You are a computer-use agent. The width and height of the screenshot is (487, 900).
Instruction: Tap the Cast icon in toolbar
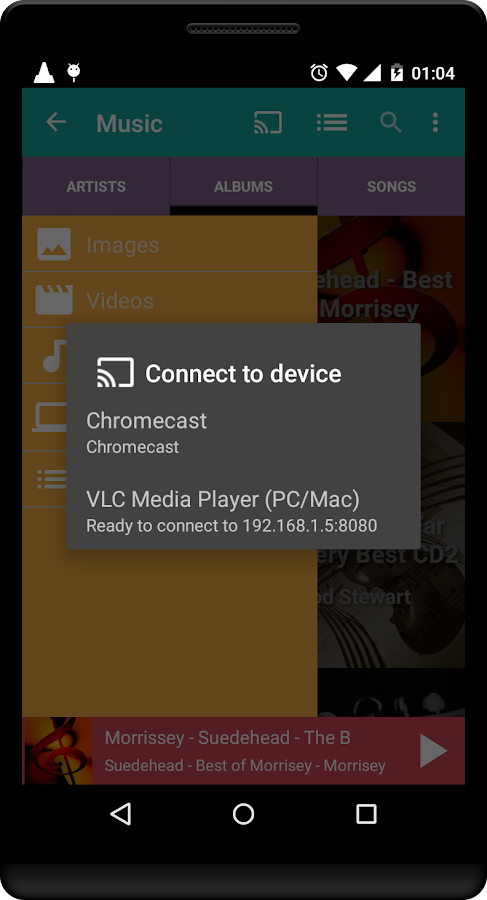(268, 122)
